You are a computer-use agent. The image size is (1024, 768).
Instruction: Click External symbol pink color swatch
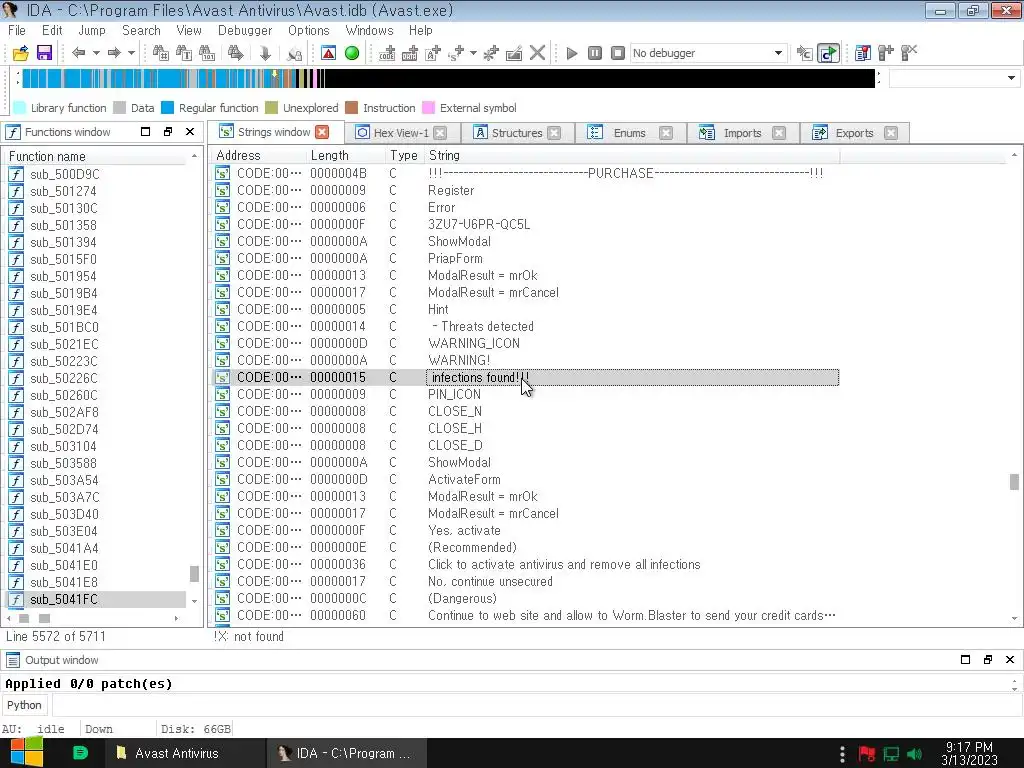428,108
